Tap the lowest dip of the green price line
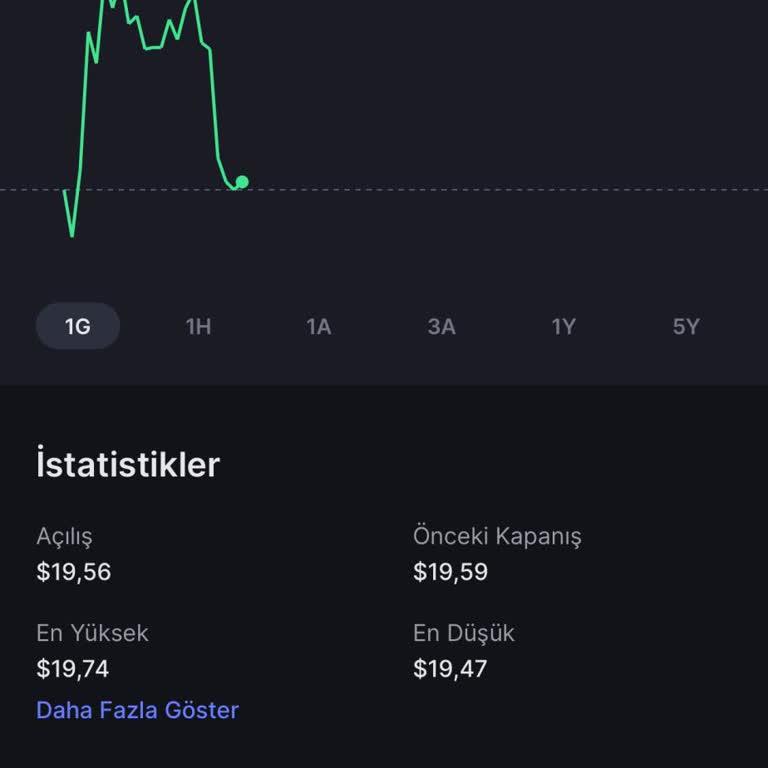The image size is (768, 768). tap(72, 234)
